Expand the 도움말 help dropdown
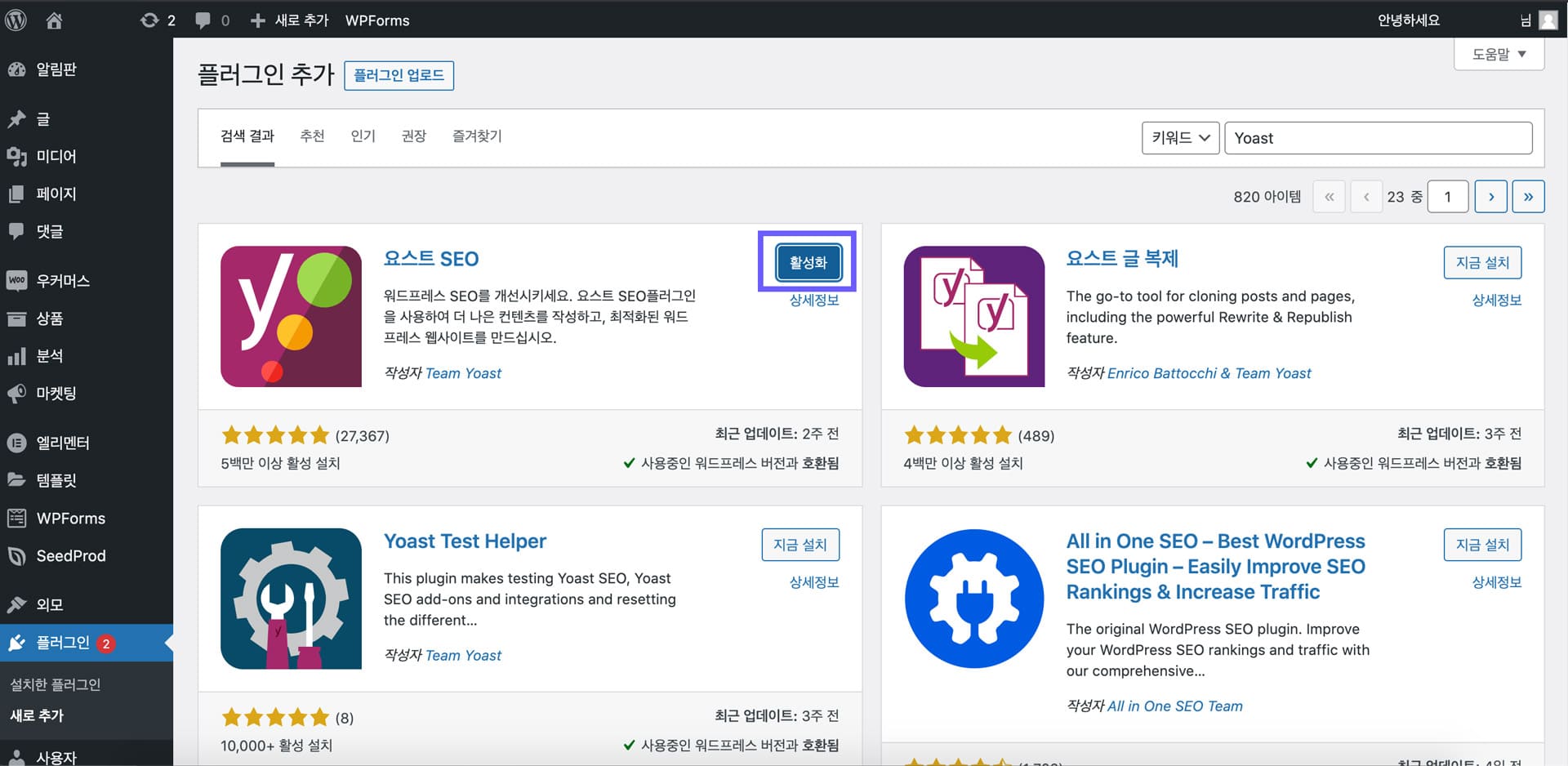 pos(1499,55)
